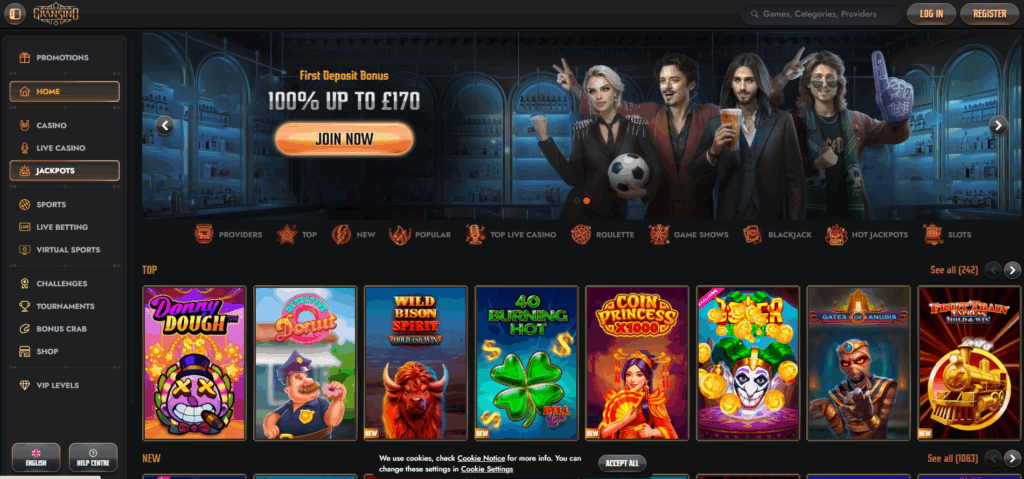Accept all cookies
Viewport: 1024px width, 479px height.
coord(622,463)
